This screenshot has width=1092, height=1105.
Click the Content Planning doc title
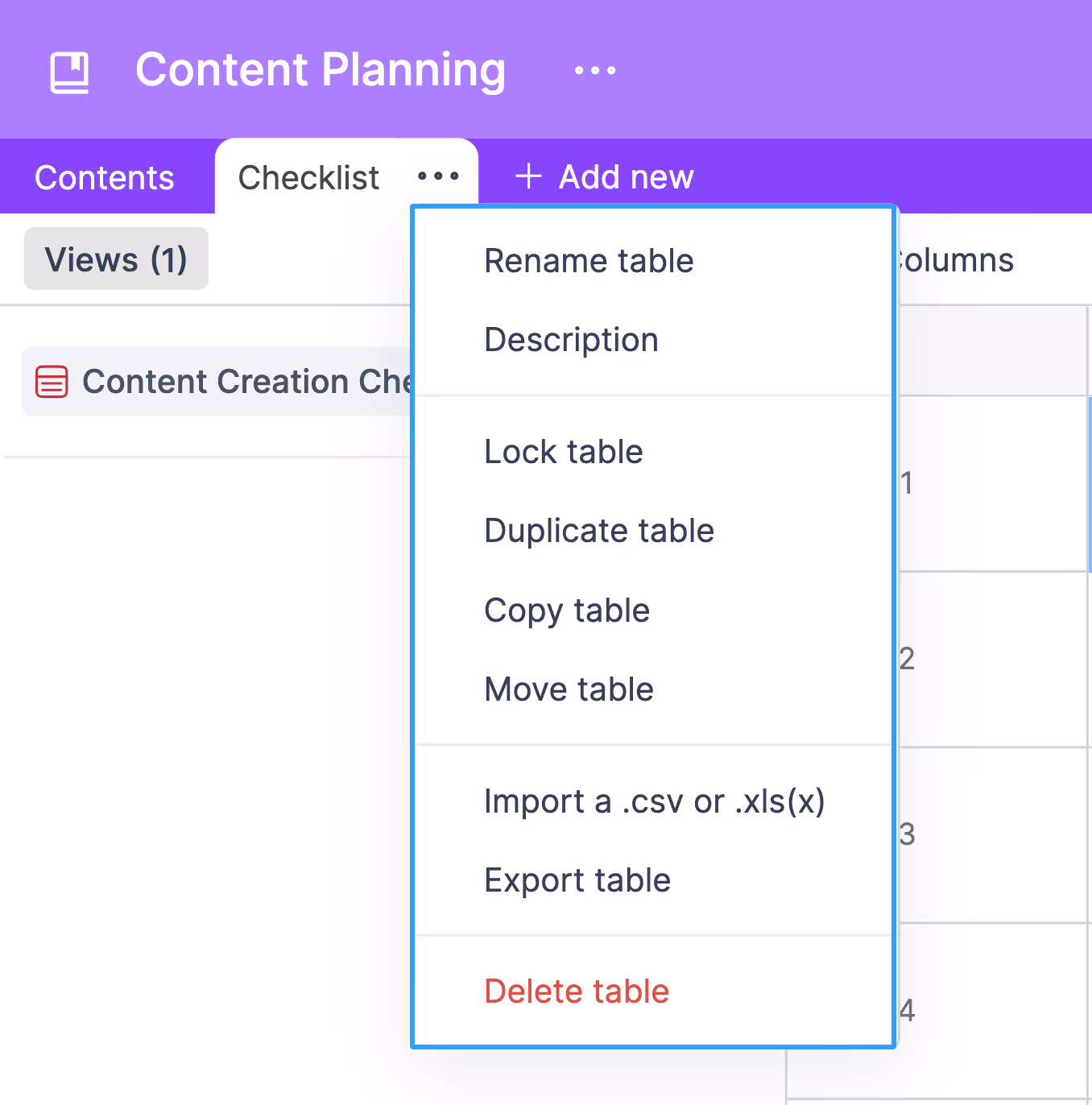pyautogui.click(x=321, y=70)
